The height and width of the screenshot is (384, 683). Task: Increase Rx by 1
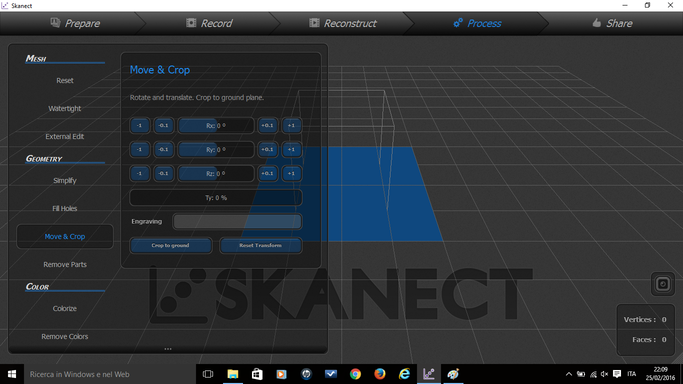point(291,125)
